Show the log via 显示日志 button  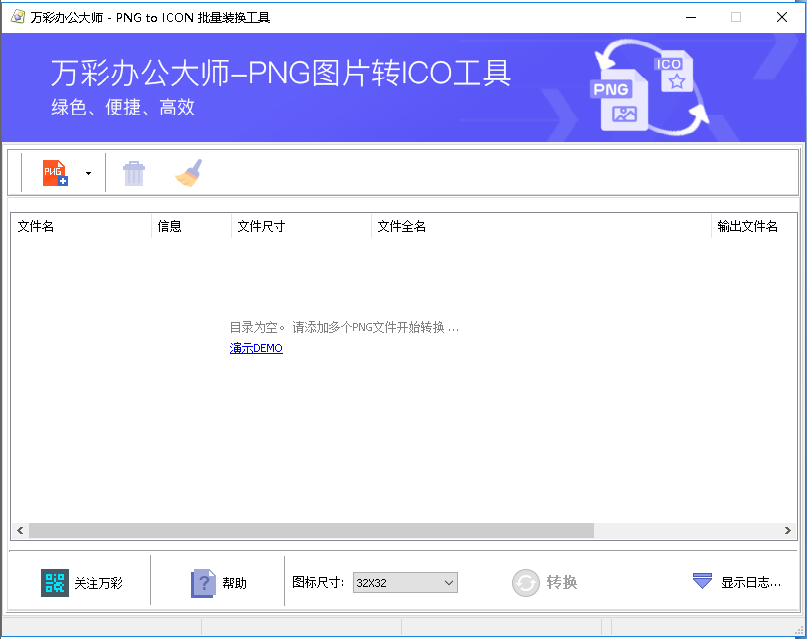pyautogui.click(x=737, y=582)
